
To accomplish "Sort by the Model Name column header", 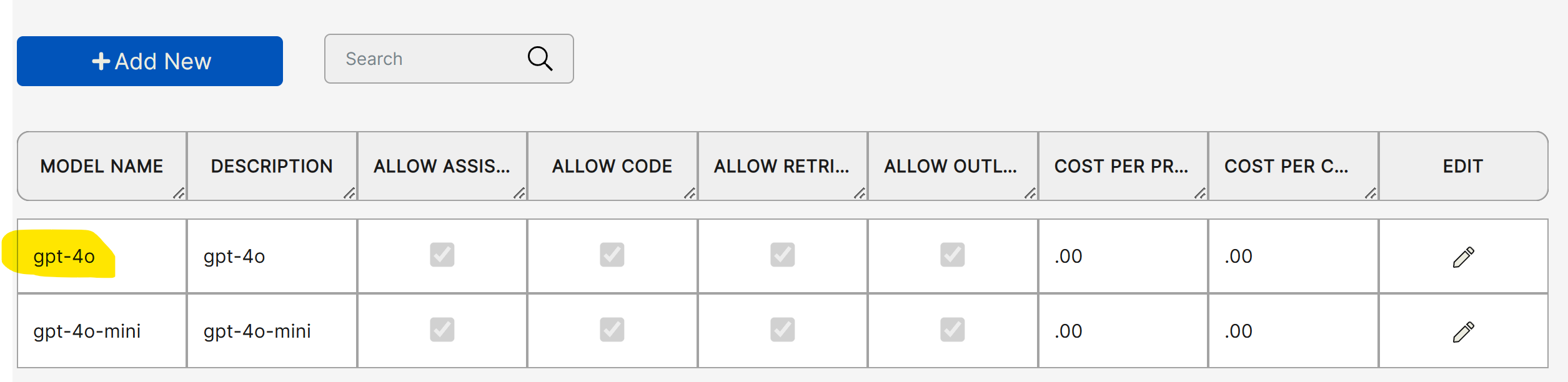I will tap(102, 166).
